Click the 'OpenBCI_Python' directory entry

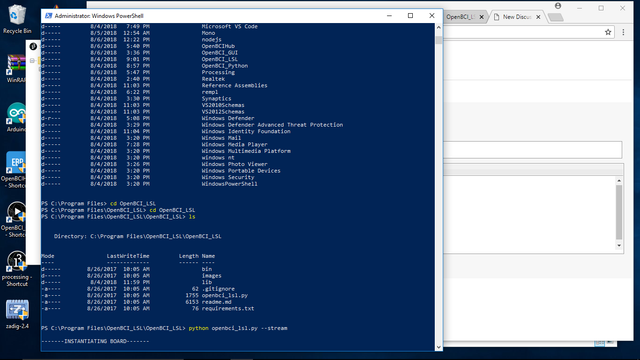tap(224, 66)
